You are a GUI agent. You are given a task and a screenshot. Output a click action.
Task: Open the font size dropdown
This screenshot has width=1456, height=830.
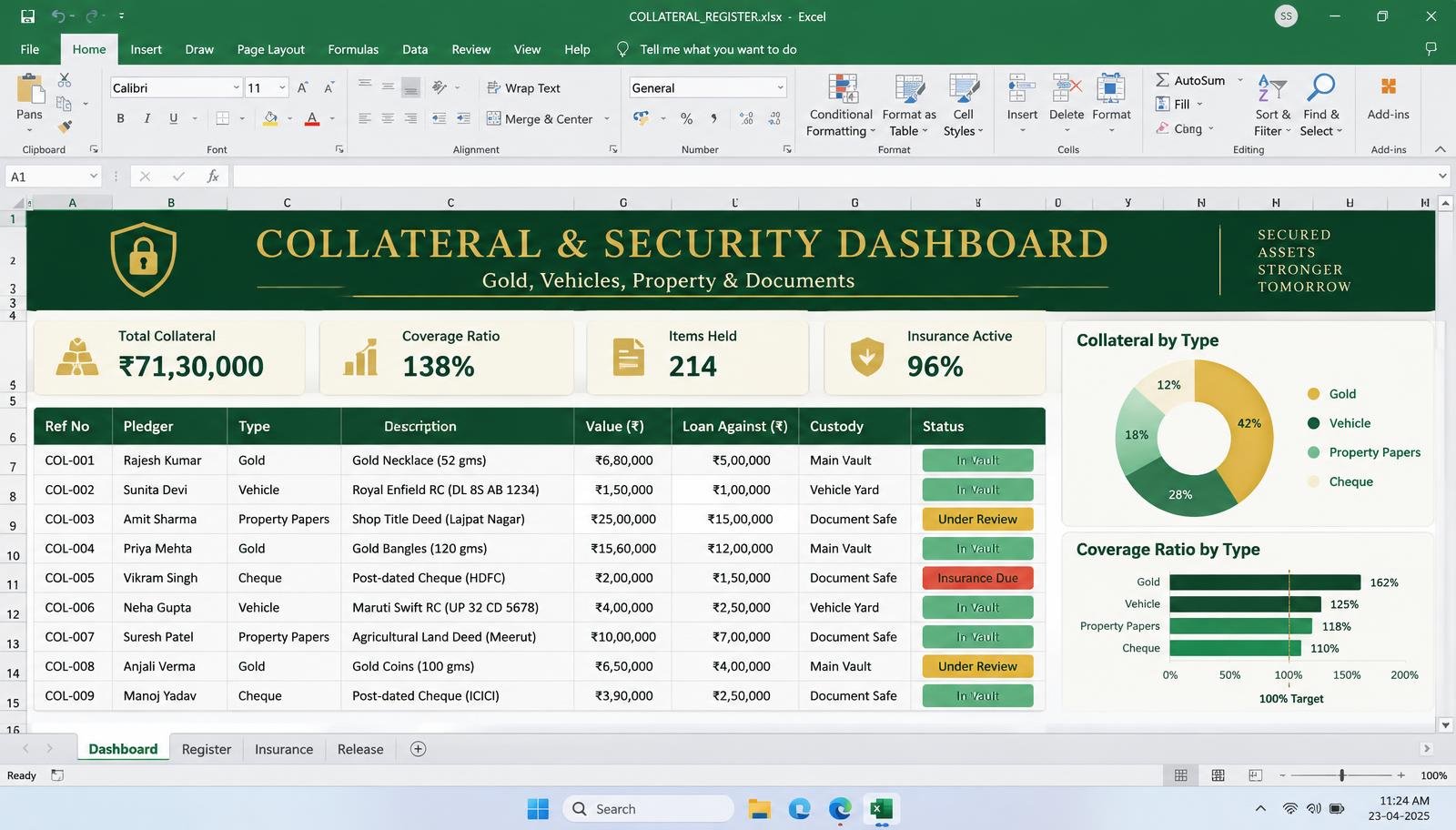tap(282, 87)
